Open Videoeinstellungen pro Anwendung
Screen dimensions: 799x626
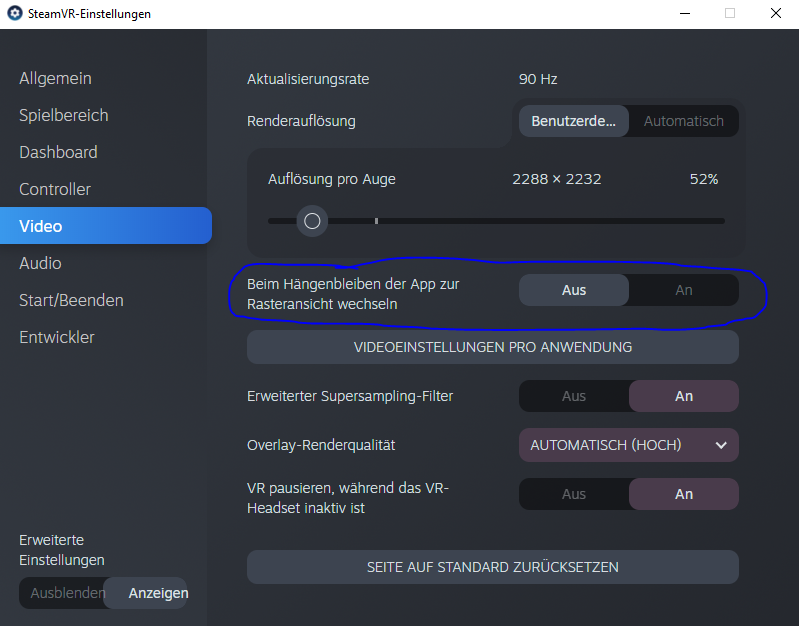(493, 347)
